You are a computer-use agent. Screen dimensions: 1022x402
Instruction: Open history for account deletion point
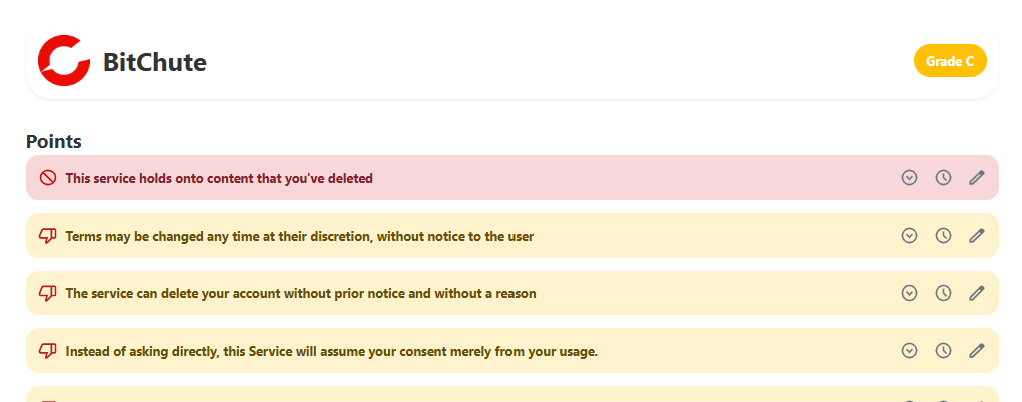943,294
